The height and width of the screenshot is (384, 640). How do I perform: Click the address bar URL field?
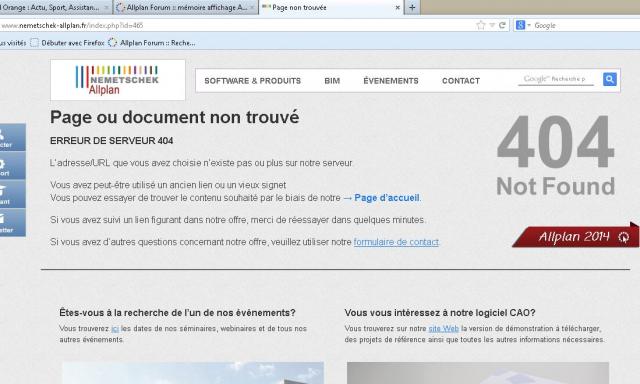click(x=237, y=25)
